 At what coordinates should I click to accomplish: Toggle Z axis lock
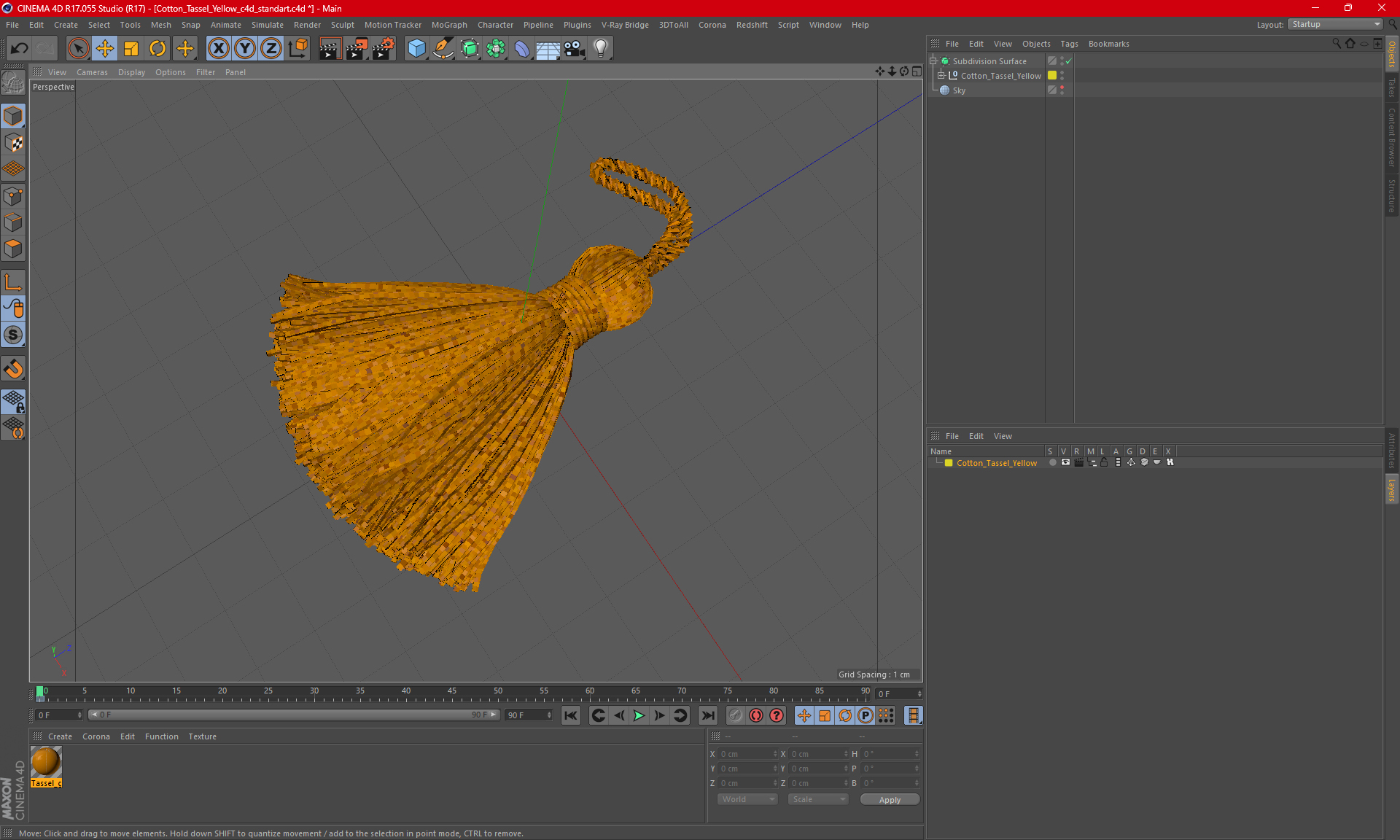click(x=271, y=48)
